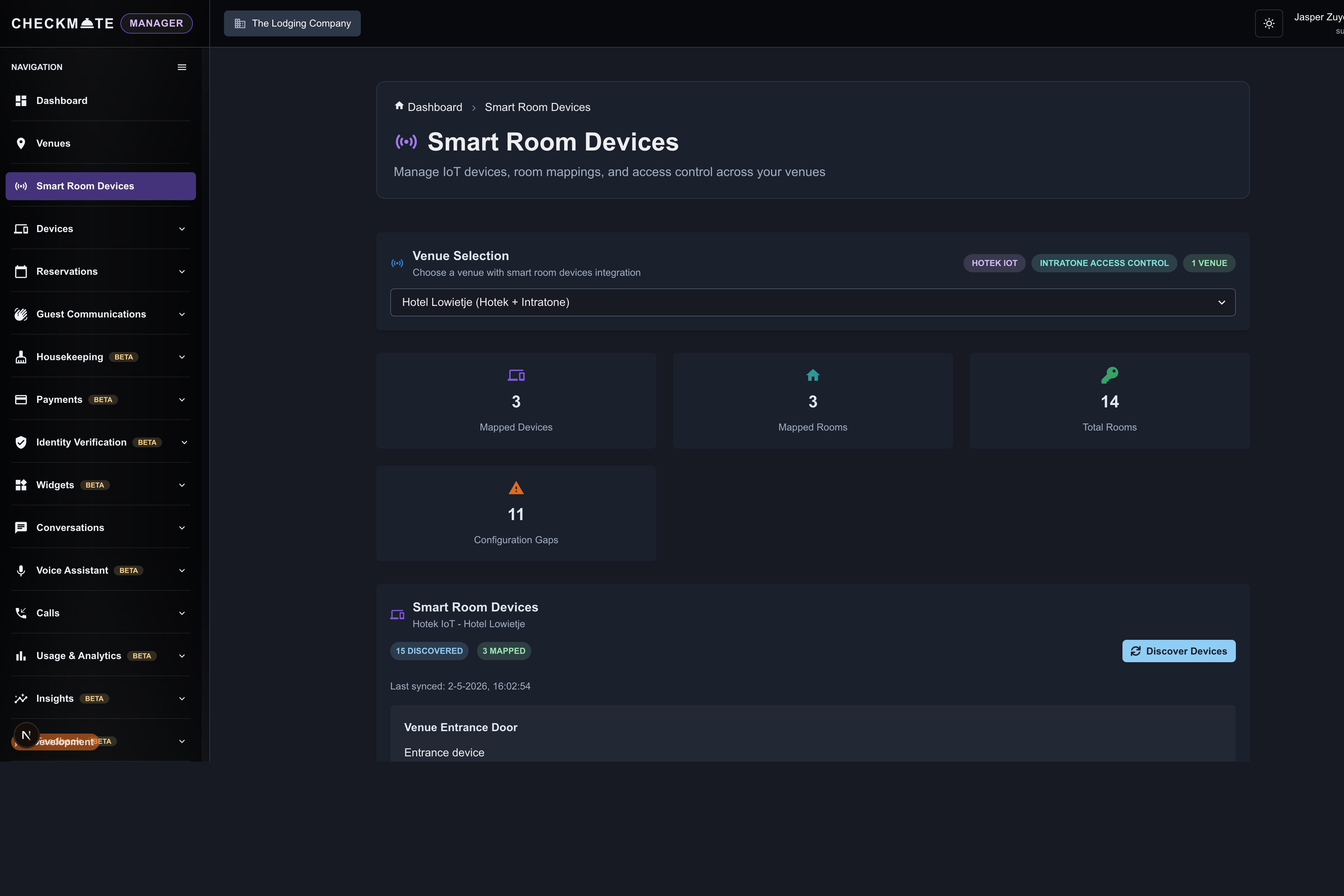Viewport: 1344px width, 896px height.
Task: Click the Smart Room Devices breadcrumb
Action: pos(537,107)
